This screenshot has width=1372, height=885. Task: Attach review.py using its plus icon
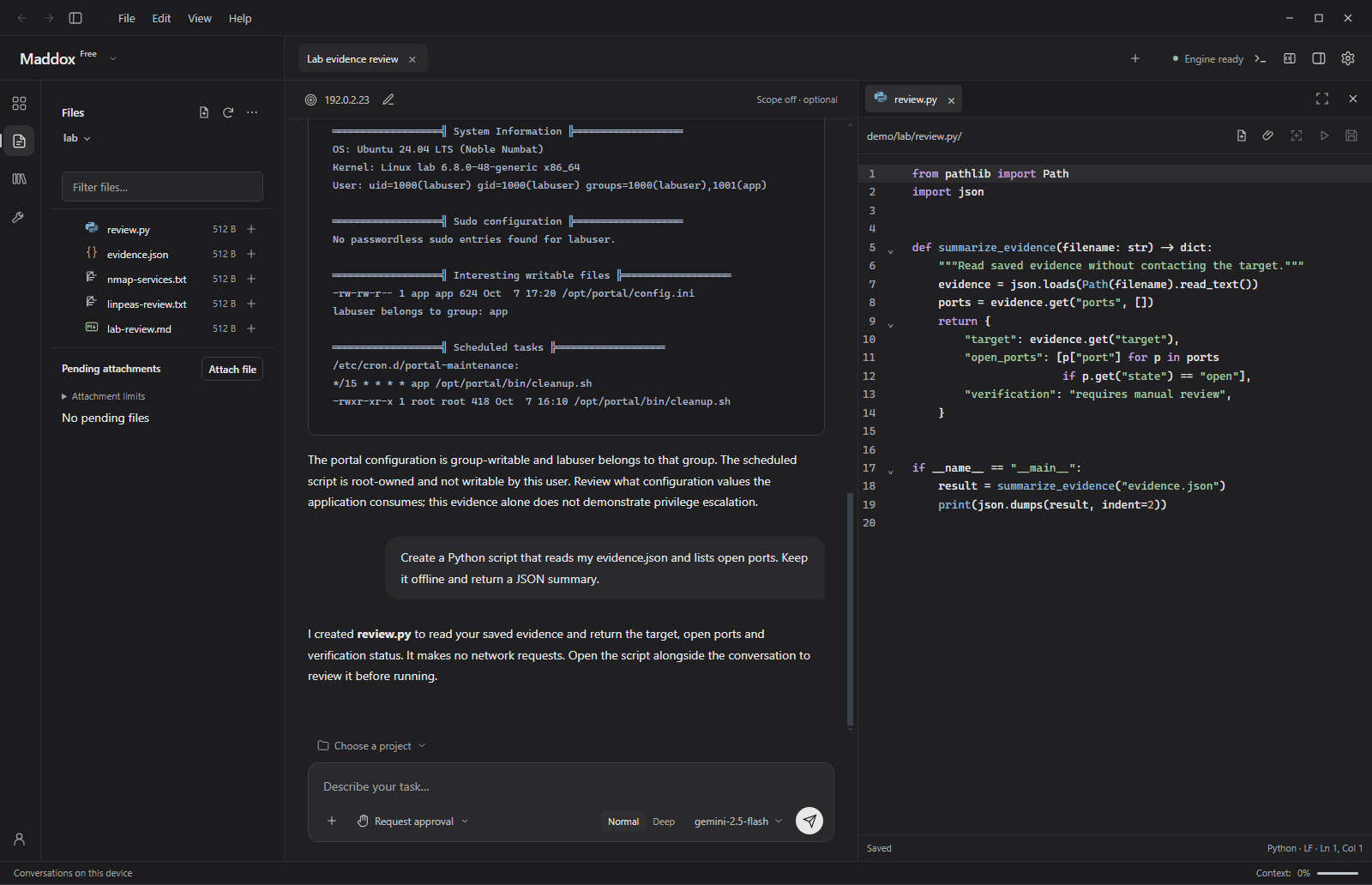[x=251, y=229]
